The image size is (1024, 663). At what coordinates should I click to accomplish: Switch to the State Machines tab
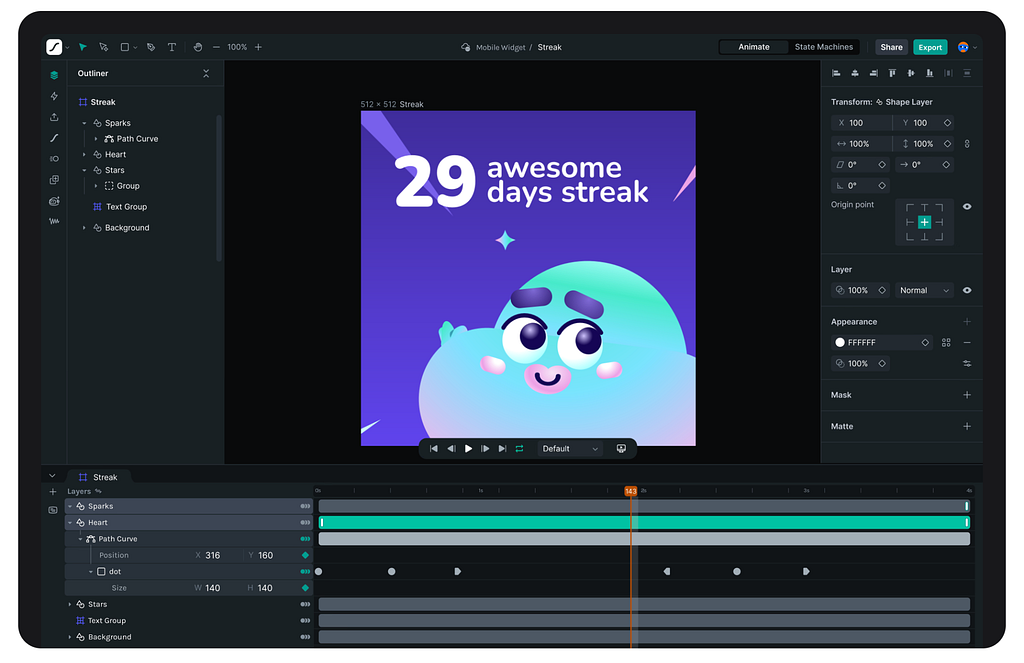pos(823,47)
